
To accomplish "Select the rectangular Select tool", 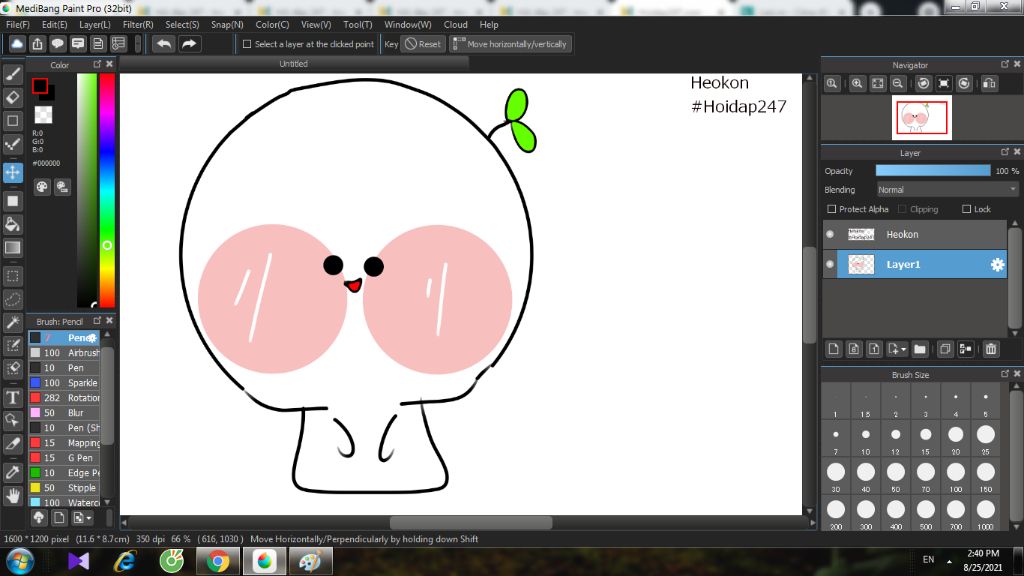I will point(12,276).
